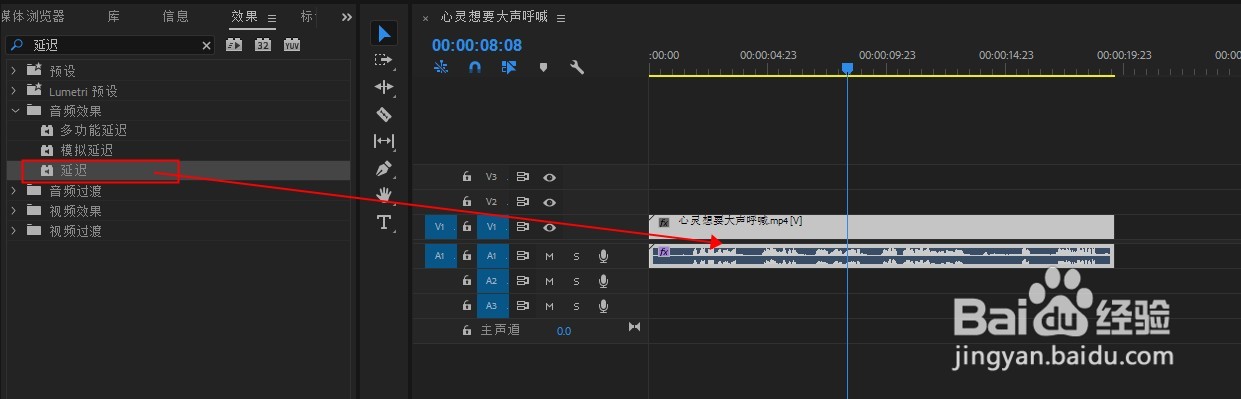Viewport: 1241px width, 399px height.
Task: Mute audio track A2
Action: click(549, 281)
